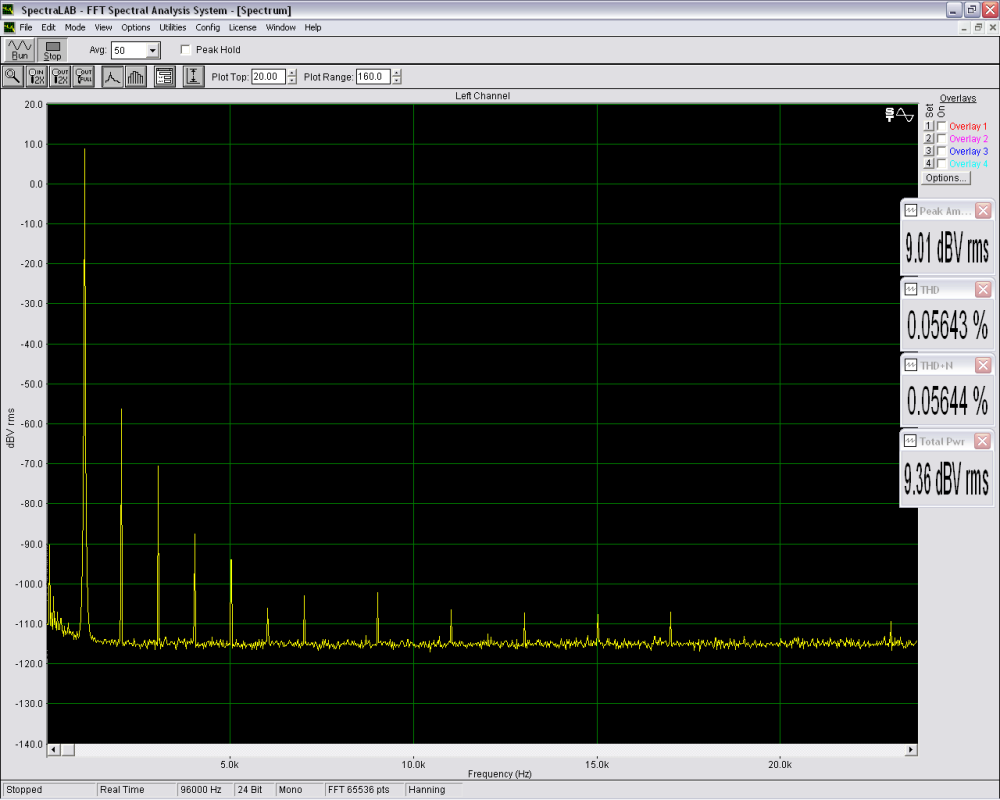Open the Window menu

coord(281,27)
